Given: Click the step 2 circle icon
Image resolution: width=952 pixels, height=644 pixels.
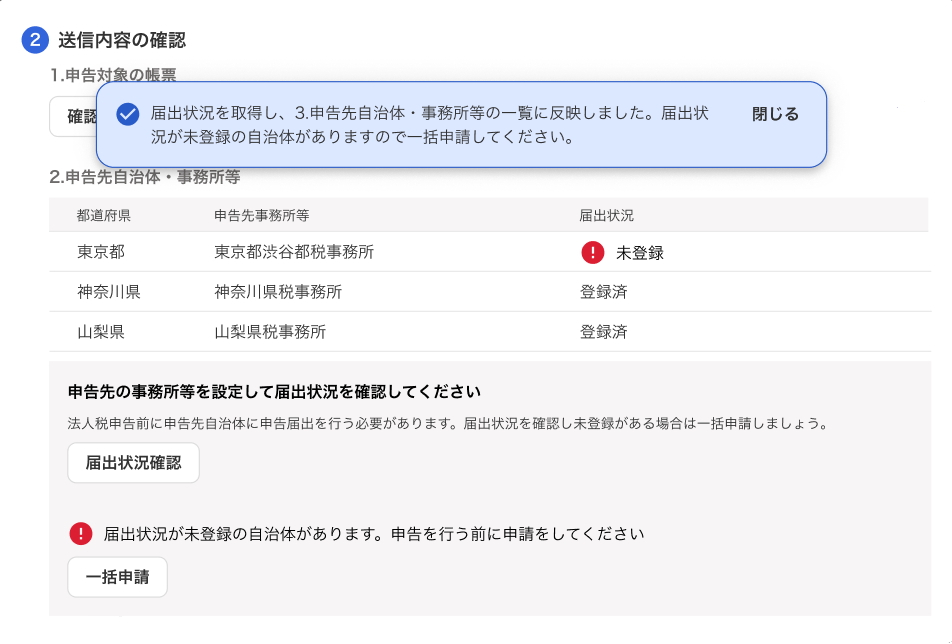Looking at the screenshot, I should 35,40.
